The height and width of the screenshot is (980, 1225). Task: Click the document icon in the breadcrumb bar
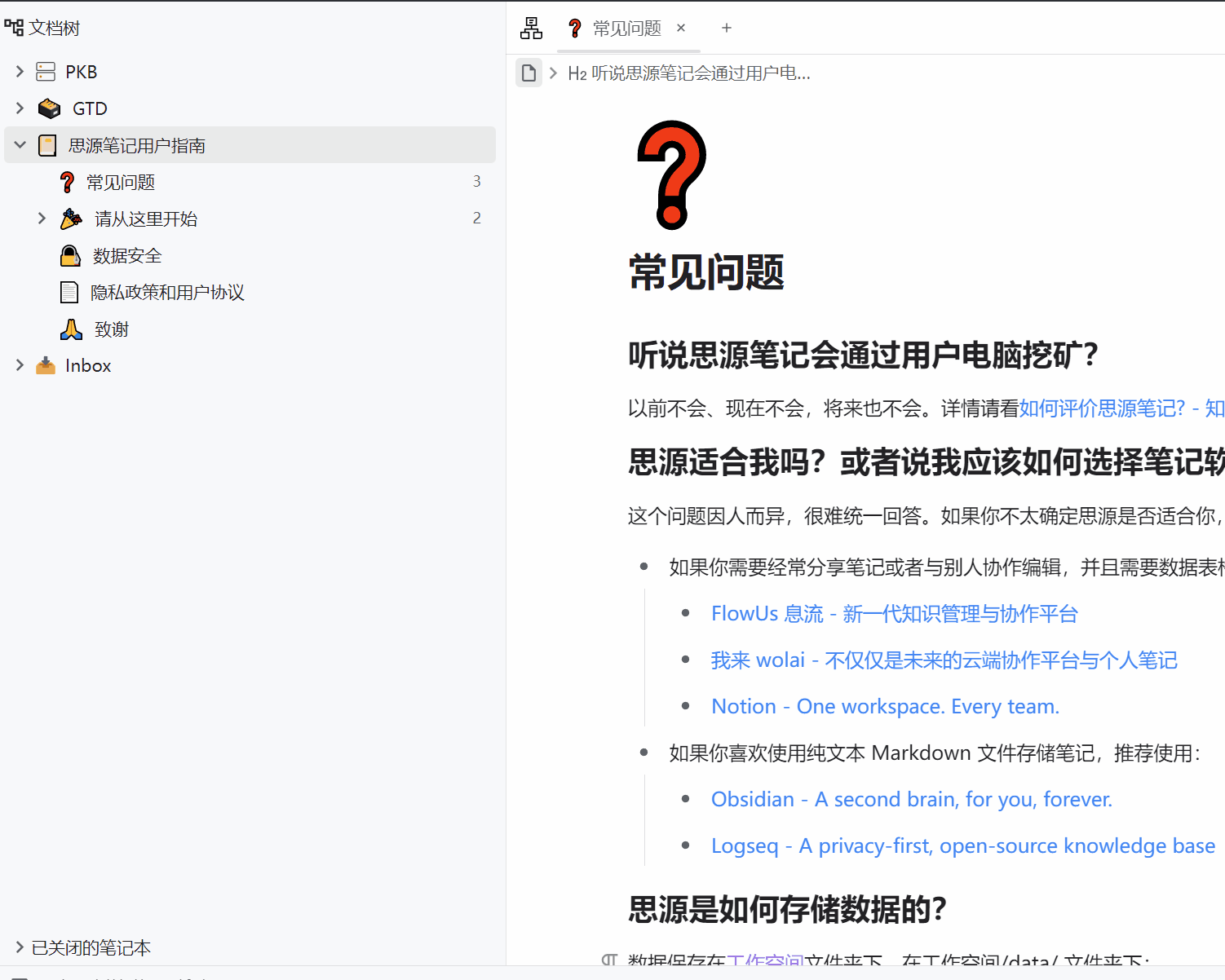pos(528,73)
